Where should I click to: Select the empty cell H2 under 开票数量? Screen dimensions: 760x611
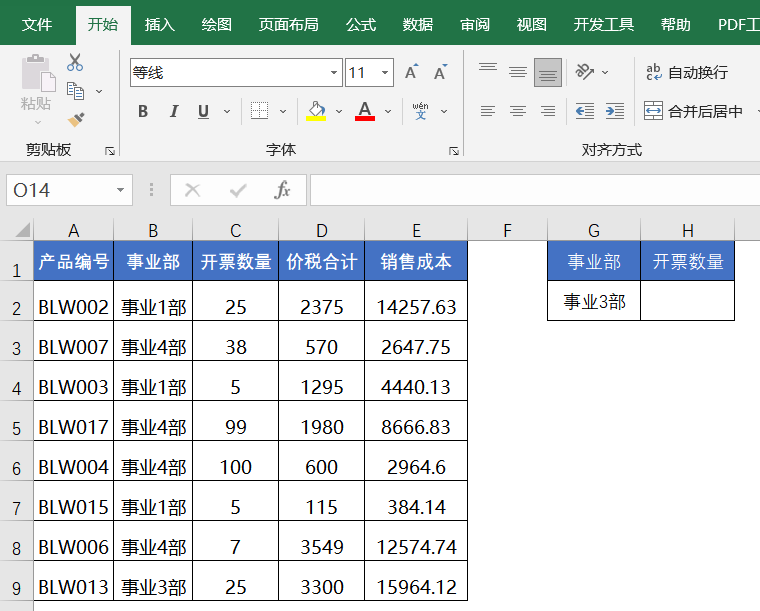[x=687, y=301]
